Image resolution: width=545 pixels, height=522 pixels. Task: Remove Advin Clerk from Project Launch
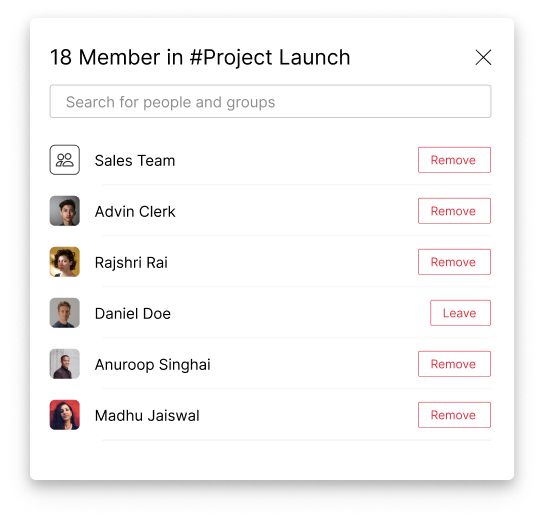pyautogui.click(x=454, y=211)
